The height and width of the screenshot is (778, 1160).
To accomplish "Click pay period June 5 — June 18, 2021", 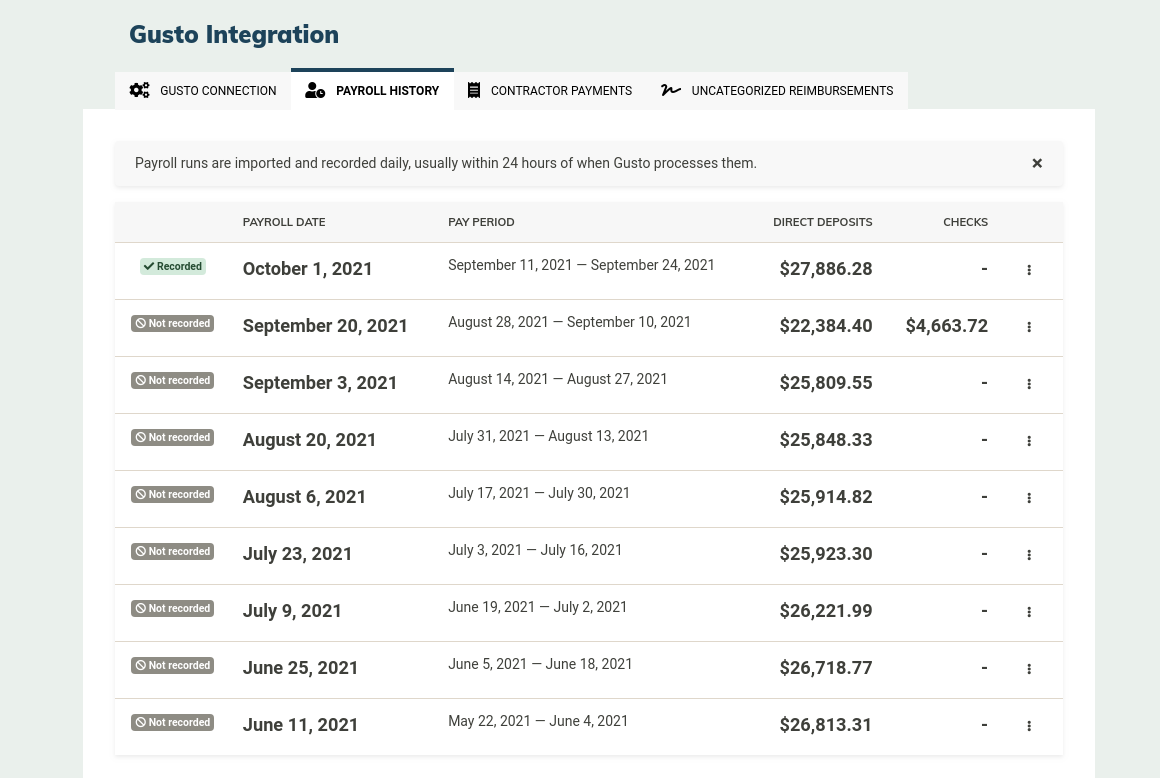I will point(540,663).
